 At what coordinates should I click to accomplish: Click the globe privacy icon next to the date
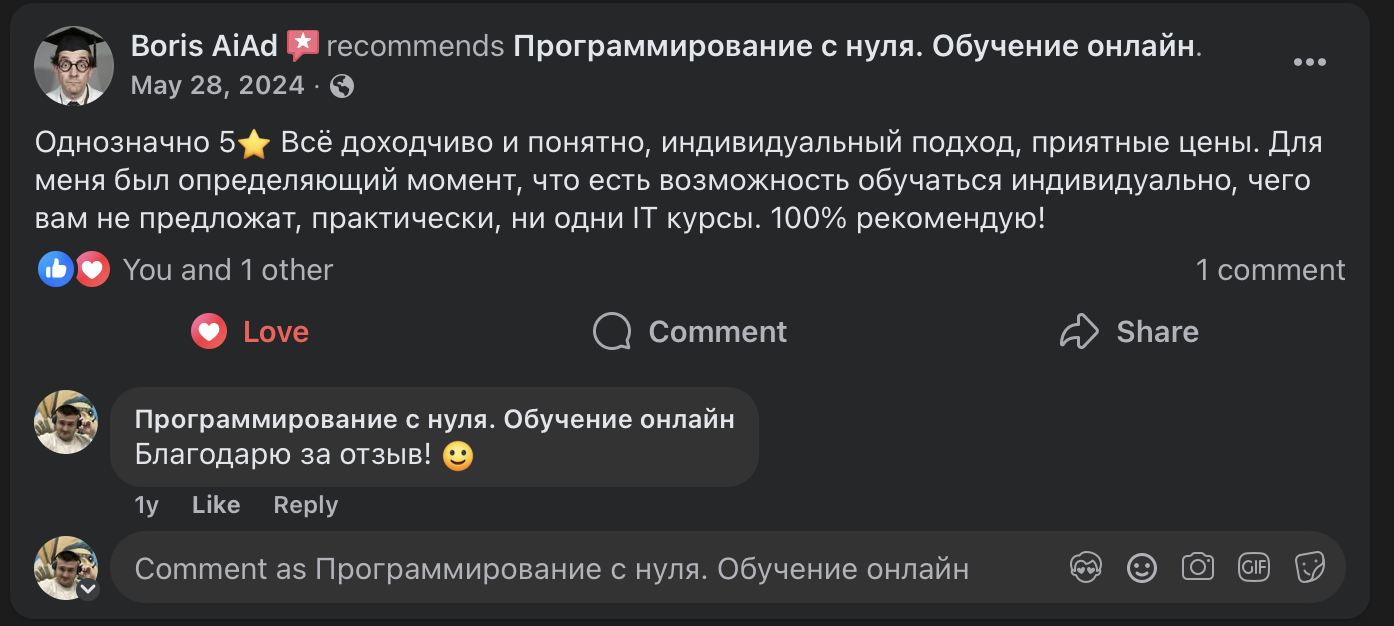pyautogui.click(x=342, y=86)
